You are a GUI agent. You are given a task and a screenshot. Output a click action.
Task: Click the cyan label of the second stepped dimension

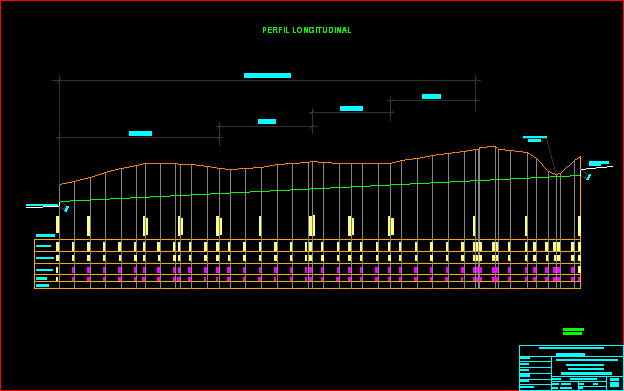(x=267, y=122)
